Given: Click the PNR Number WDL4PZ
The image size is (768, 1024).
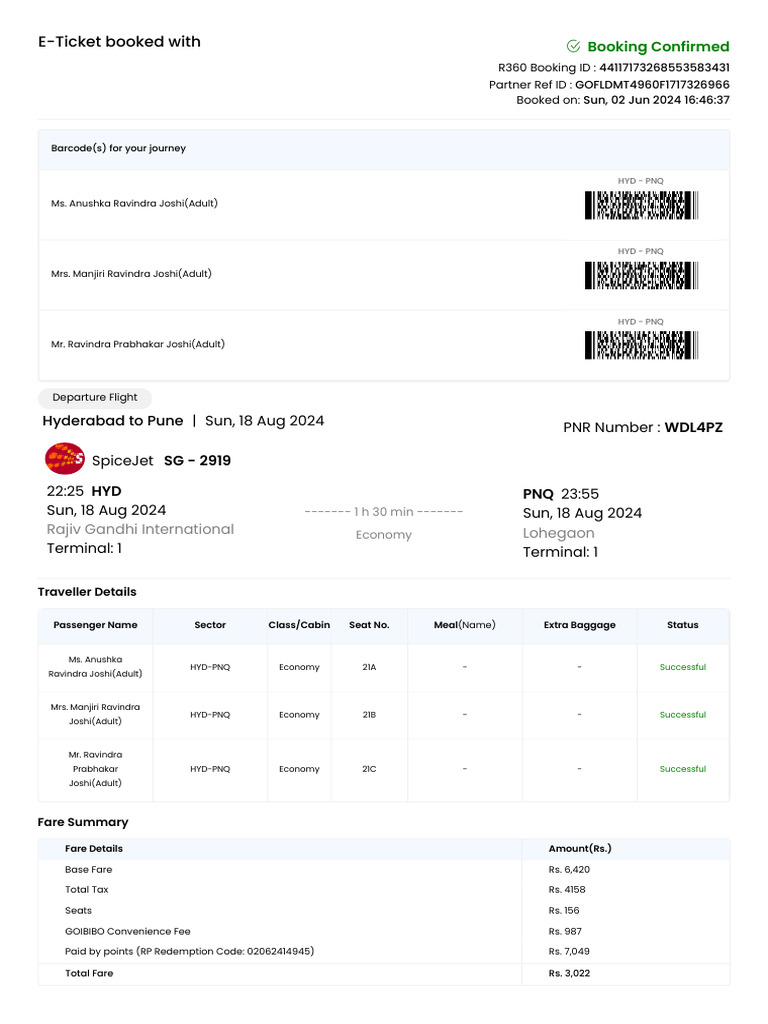Looking at the screenshot, I should [x=694, y=427].
